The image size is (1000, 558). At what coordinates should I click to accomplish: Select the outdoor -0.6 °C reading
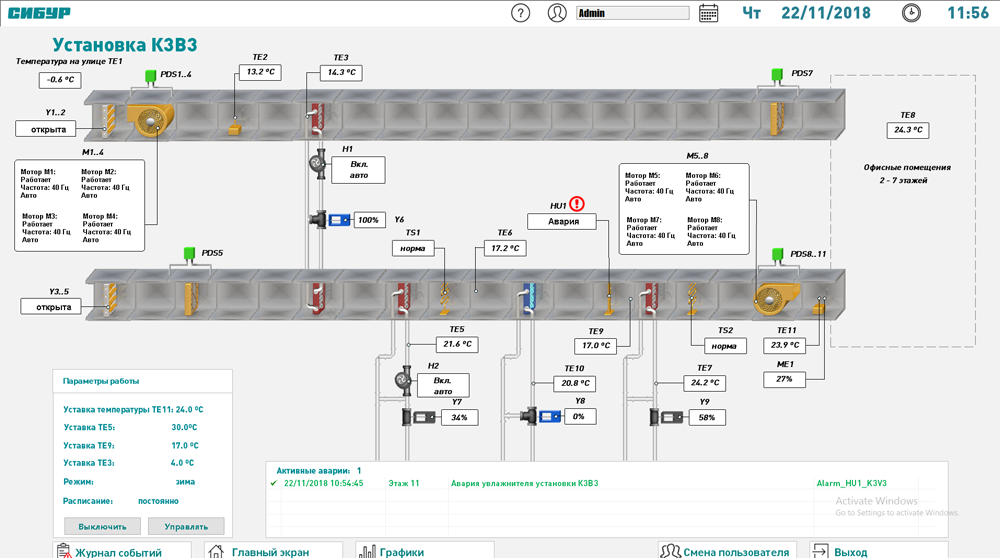[60, 80]
